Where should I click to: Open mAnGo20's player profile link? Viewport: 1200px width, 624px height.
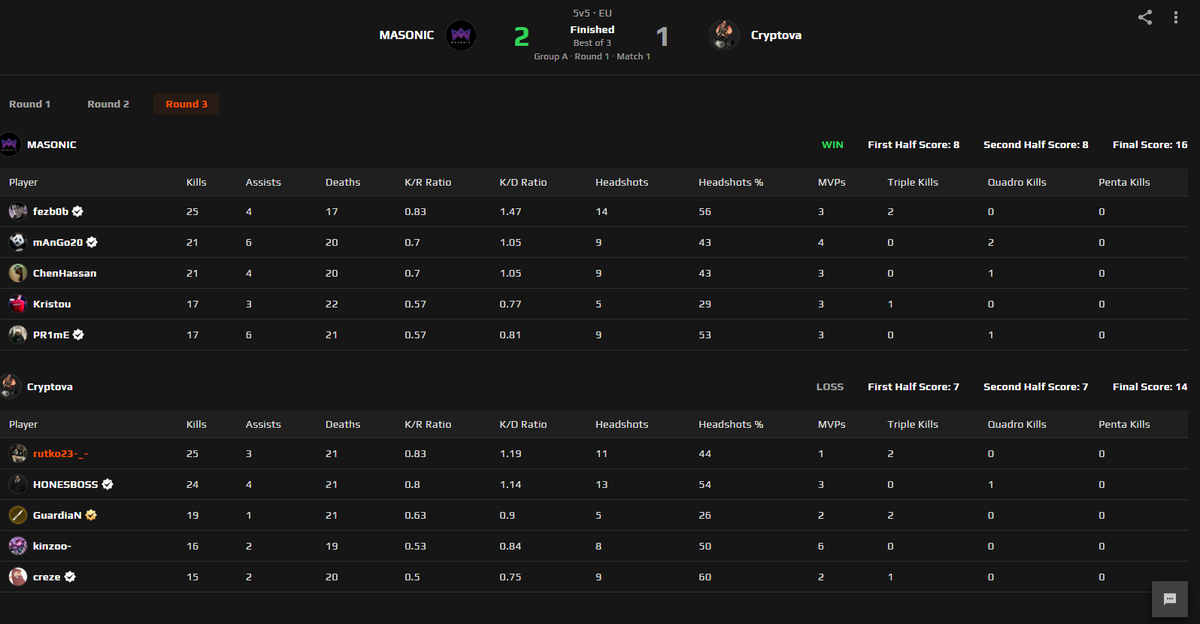click(x=58, y=242)
